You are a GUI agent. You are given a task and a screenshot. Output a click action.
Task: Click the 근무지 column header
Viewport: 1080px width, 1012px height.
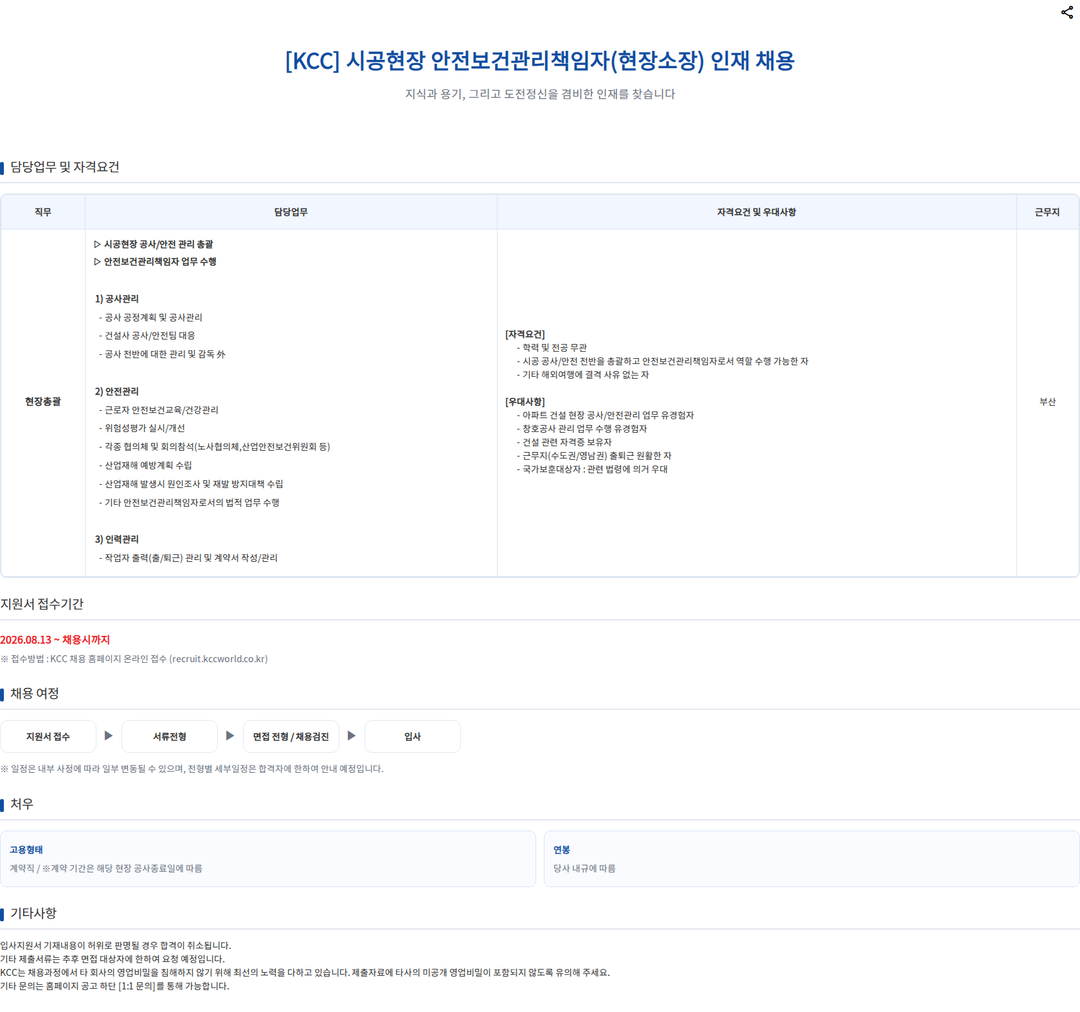coord(1048,212)
